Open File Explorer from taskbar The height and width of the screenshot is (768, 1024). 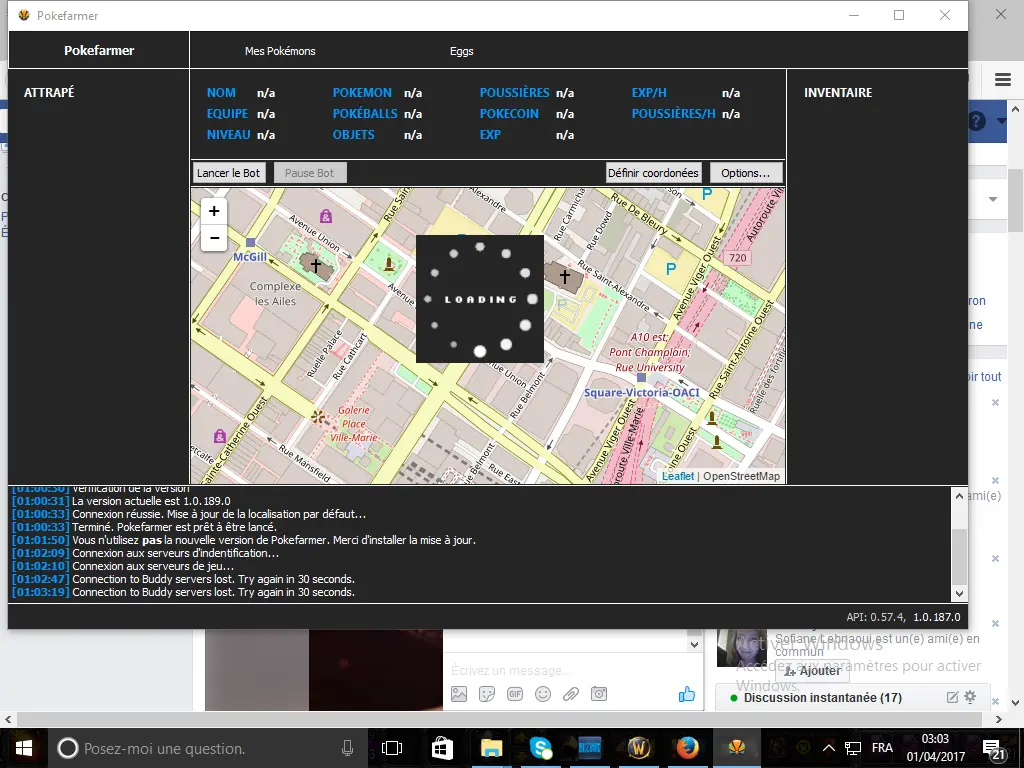coord(491,748)
